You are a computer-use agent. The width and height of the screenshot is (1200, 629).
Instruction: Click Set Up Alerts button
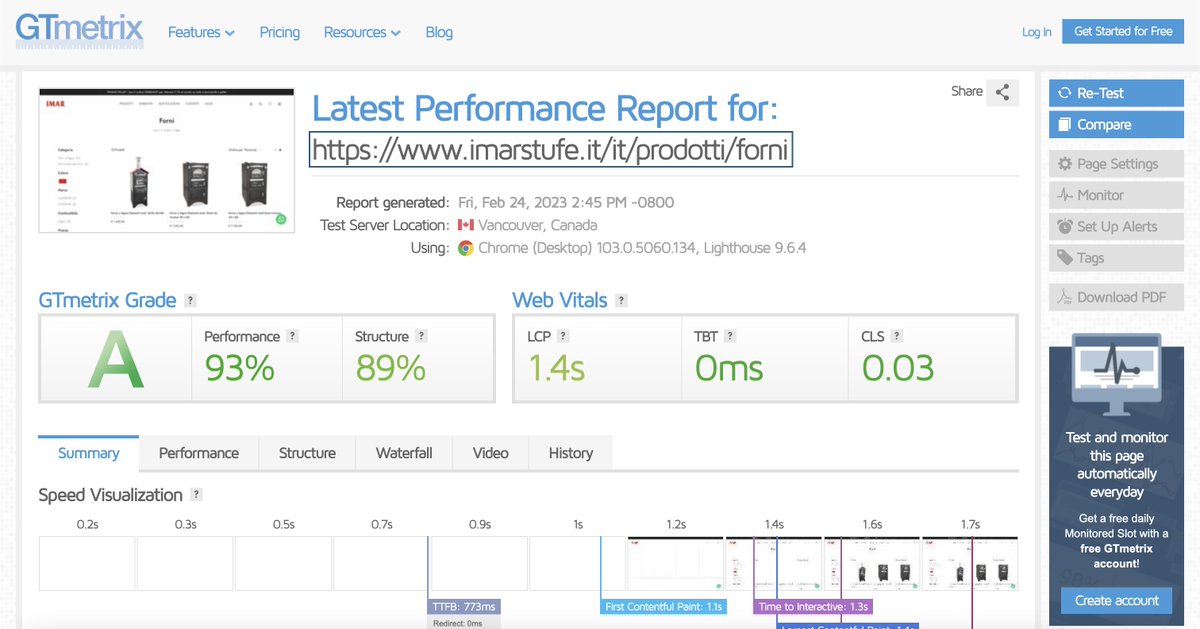(1116, 227)
